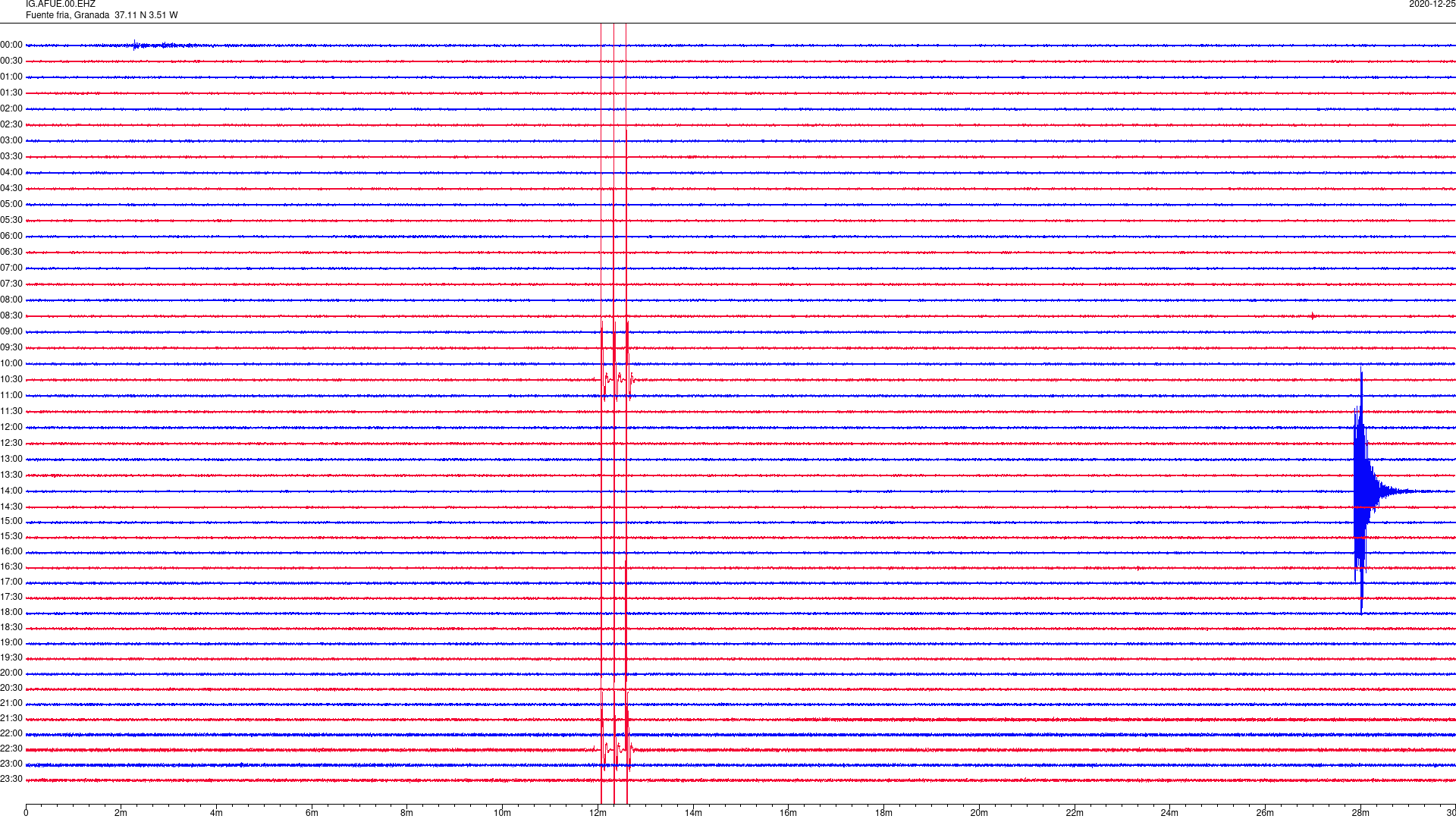This screenshot has width=1456, height=819.
Task: Select the 10:30 time row label
Action: pos(11,380)
